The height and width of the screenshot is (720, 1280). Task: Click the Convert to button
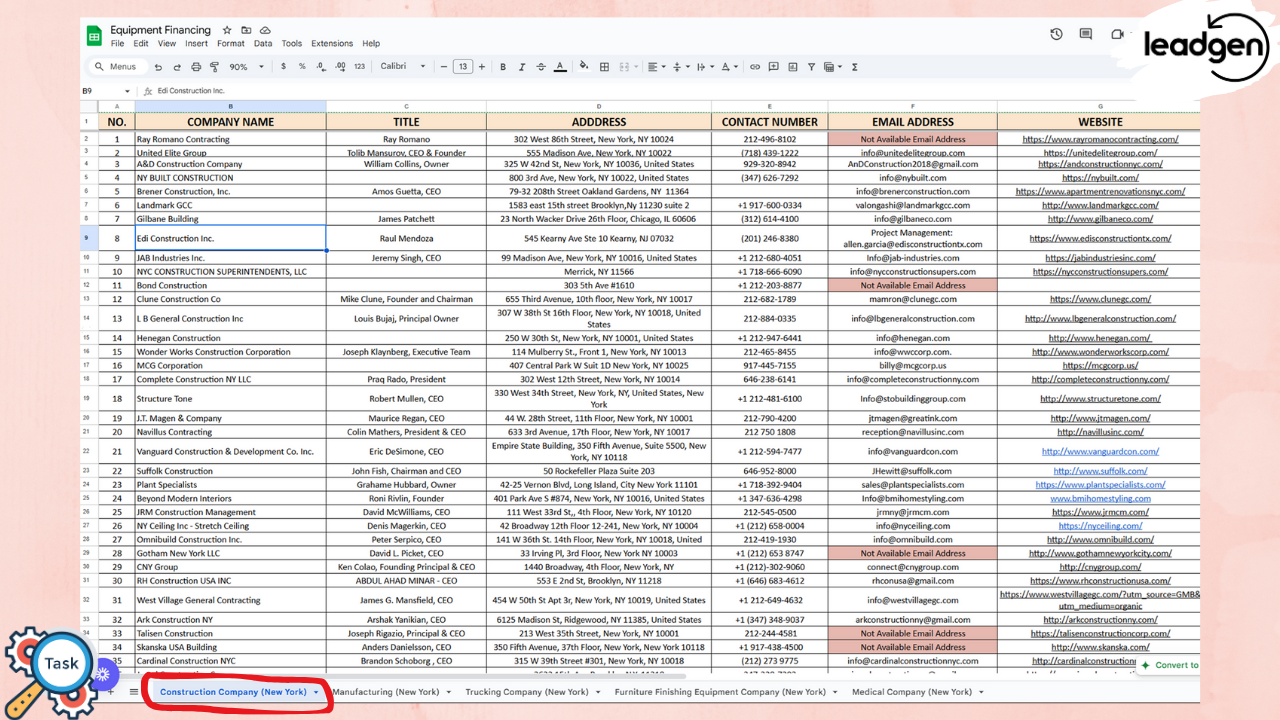tap(1169, 665)
